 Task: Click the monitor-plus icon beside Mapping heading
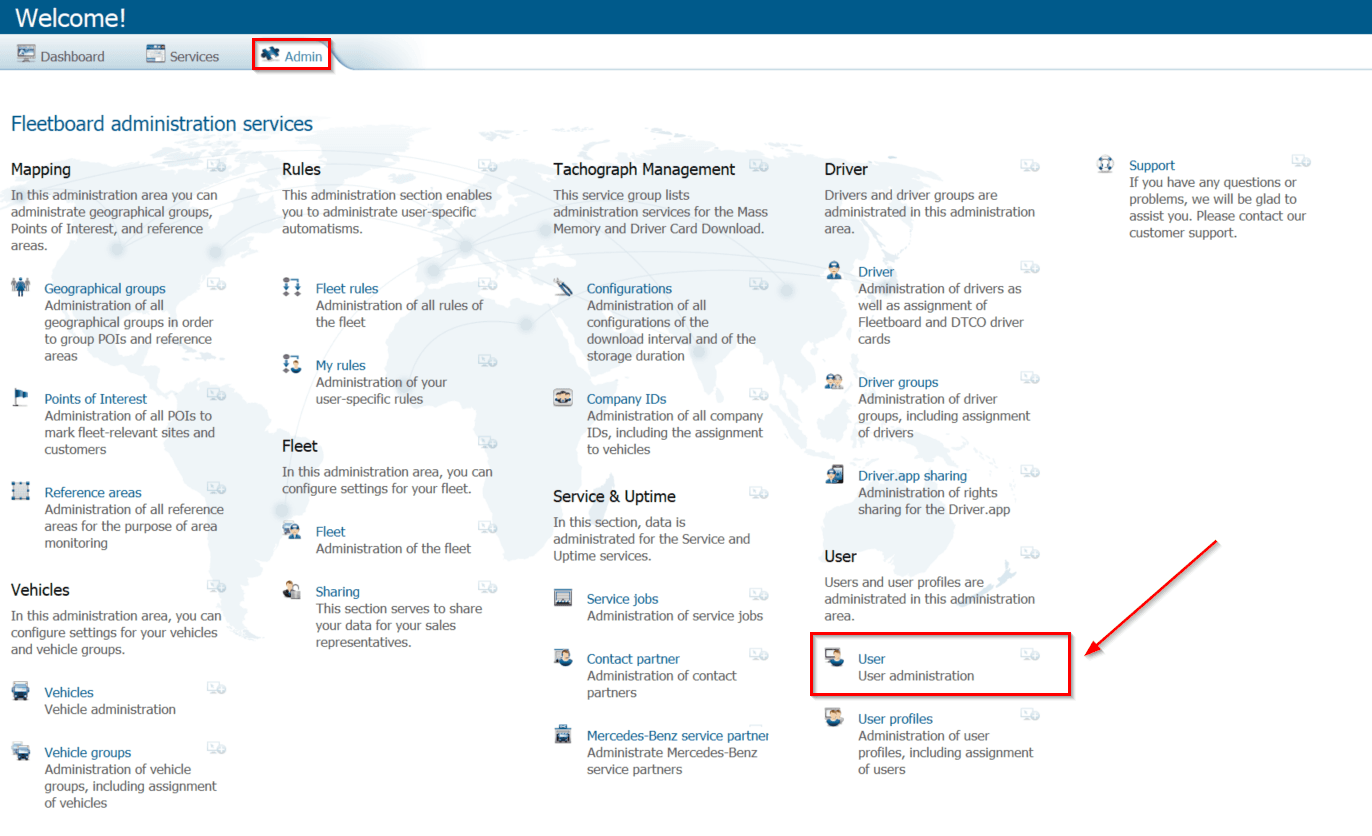click(x=216, y=165)
